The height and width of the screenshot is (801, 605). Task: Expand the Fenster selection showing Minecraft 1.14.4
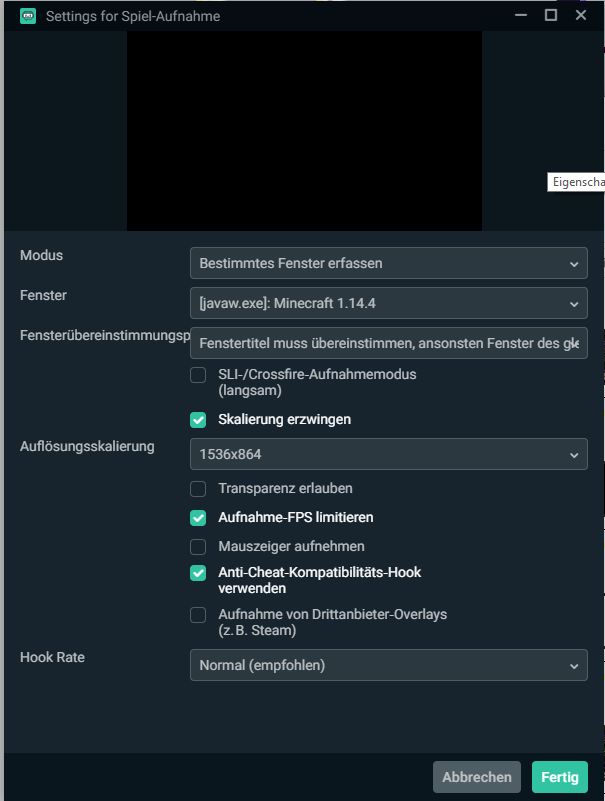388,303
